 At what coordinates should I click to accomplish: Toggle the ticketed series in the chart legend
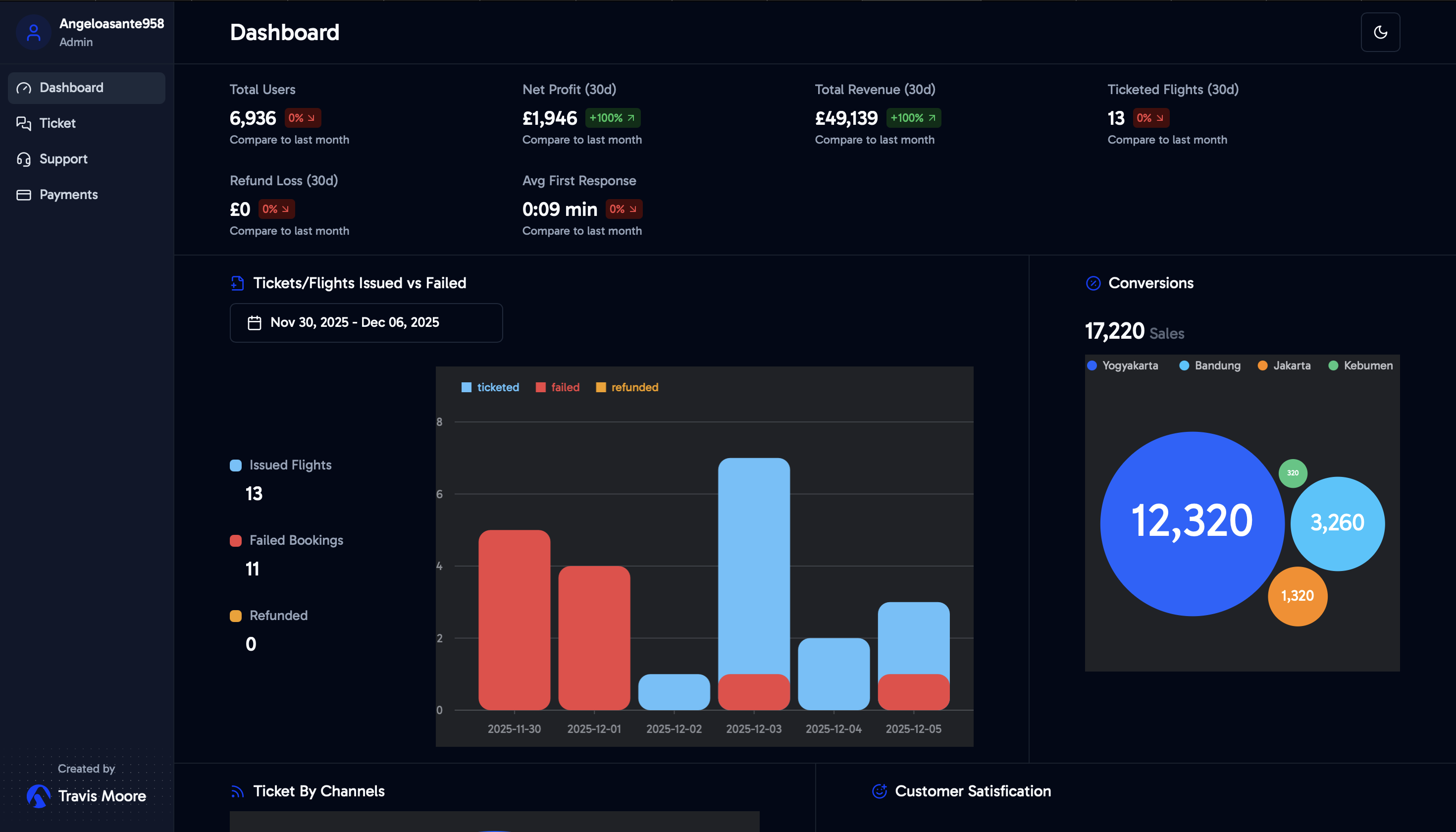[490, 387]
